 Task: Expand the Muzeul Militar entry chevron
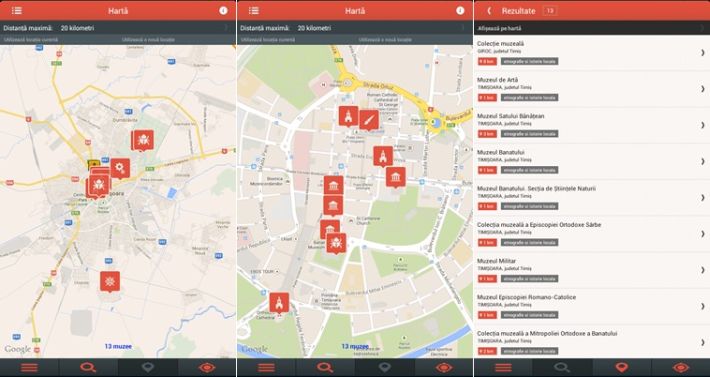703,270
